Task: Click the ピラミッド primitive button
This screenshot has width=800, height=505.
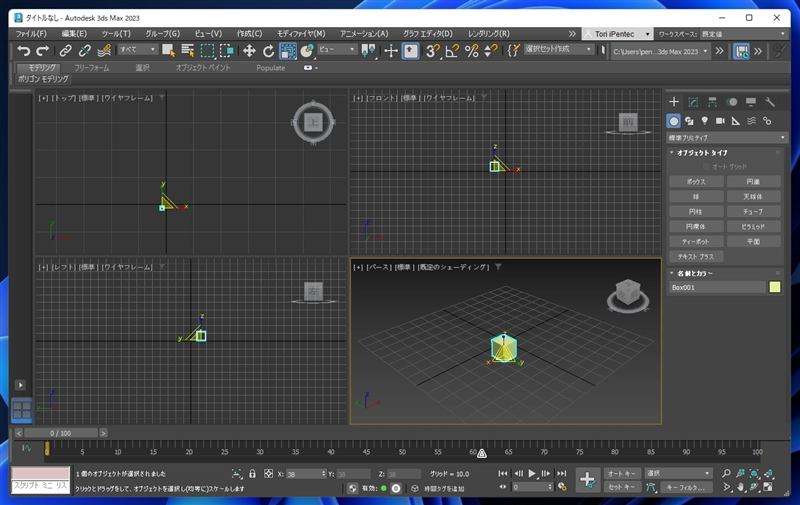Action: pos(754,226)
